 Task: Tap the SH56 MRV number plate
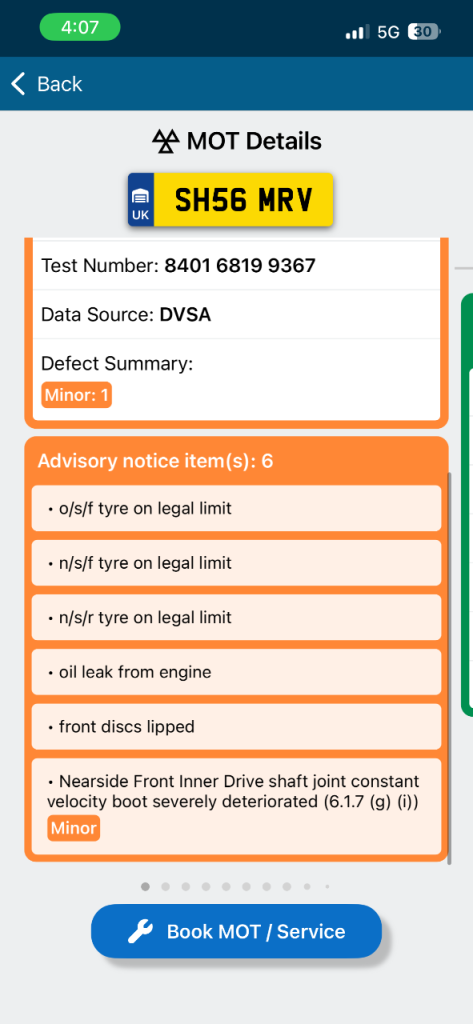[x=231, y=200]
